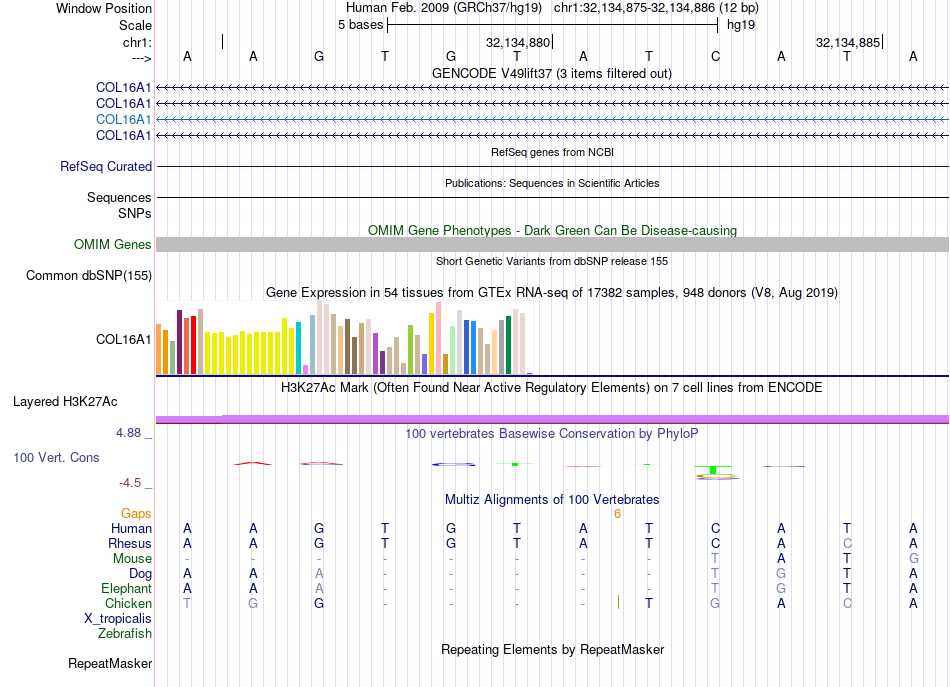The width and height of the screenshot is (950, 687).
Task: Click the Rhesus alignment row label
Action: [130, 543]
